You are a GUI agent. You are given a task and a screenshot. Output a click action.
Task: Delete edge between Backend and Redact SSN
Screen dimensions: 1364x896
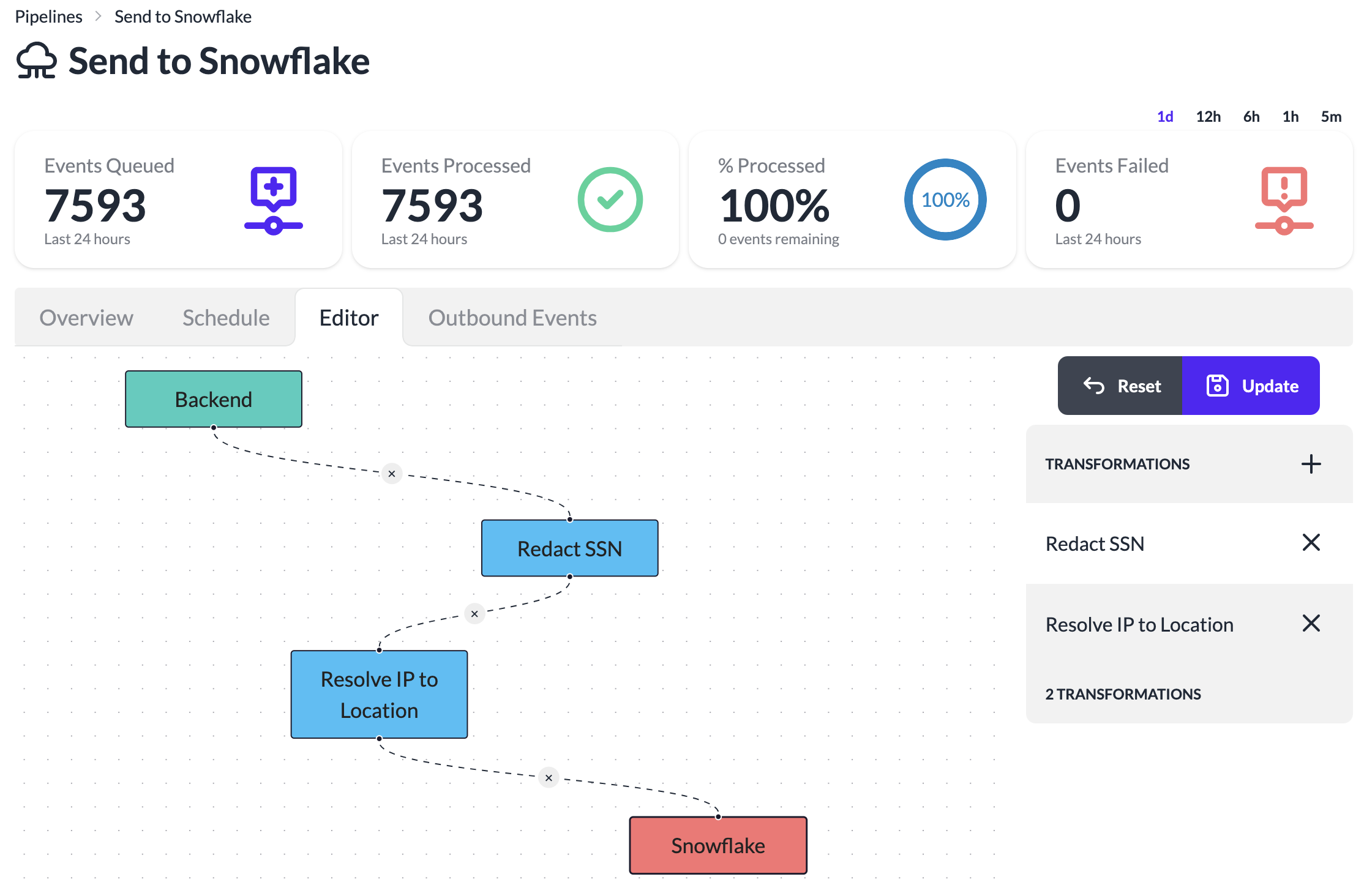click(392, 474)
